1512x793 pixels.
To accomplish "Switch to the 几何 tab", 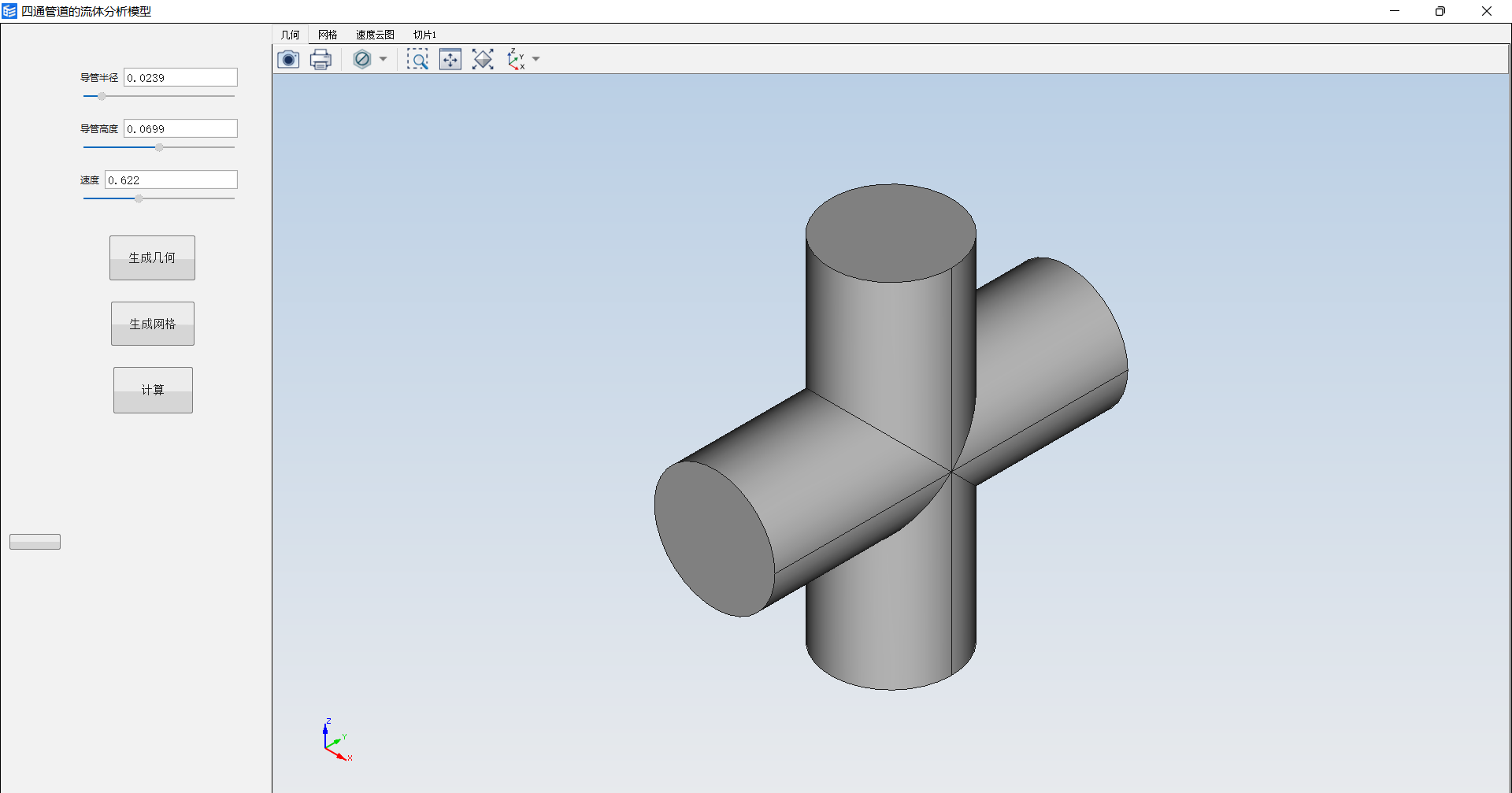I will pyautogui.click(x=290, y=35).
